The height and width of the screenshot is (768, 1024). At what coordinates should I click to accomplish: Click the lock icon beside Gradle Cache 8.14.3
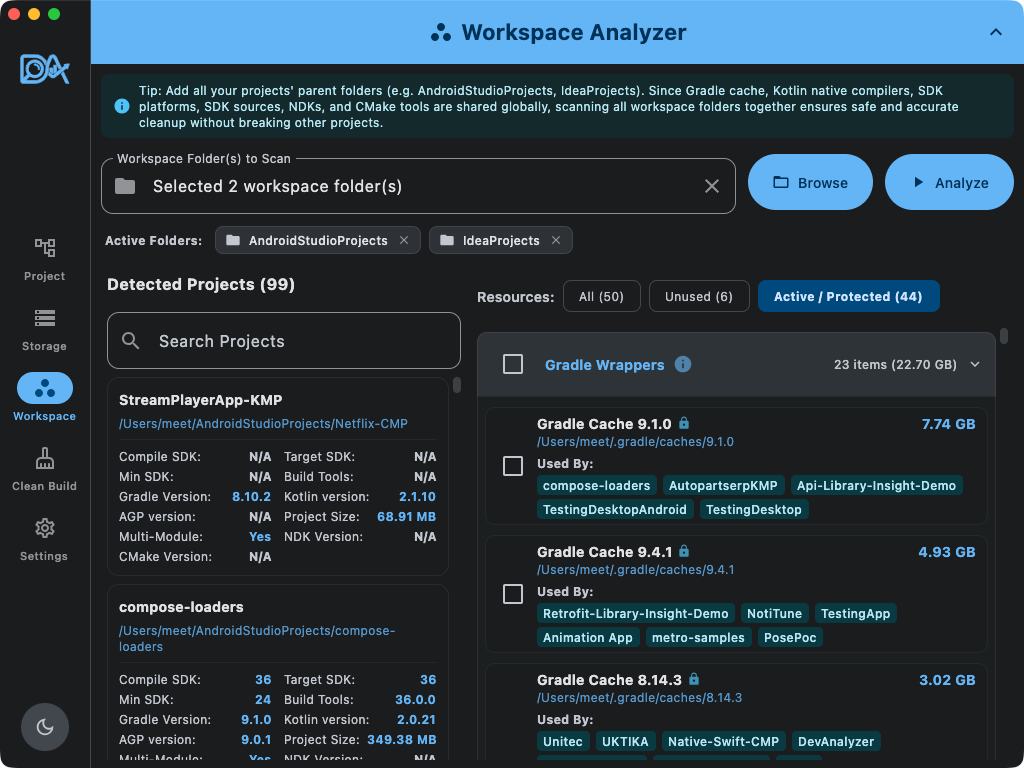click(694, 679)
